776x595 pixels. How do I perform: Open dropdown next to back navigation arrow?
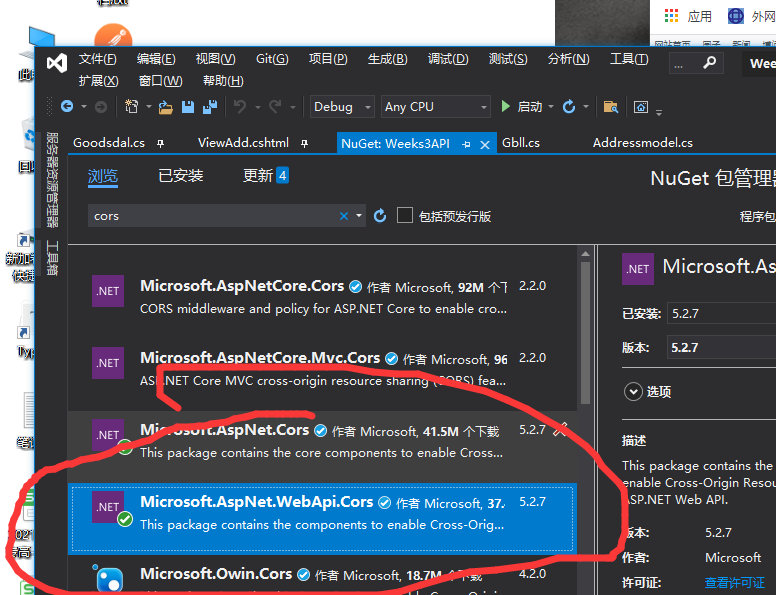(x=84, y=106)
